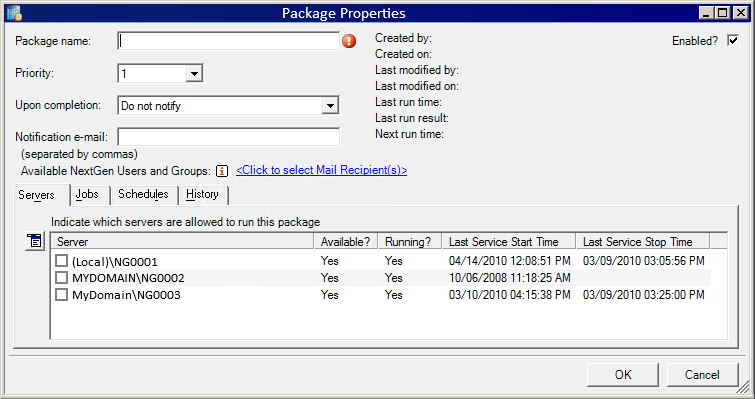Check the MYDOMAIN\NG0002 server box
This screenshot has height=399, width=755.
click(x=61, y=278)
